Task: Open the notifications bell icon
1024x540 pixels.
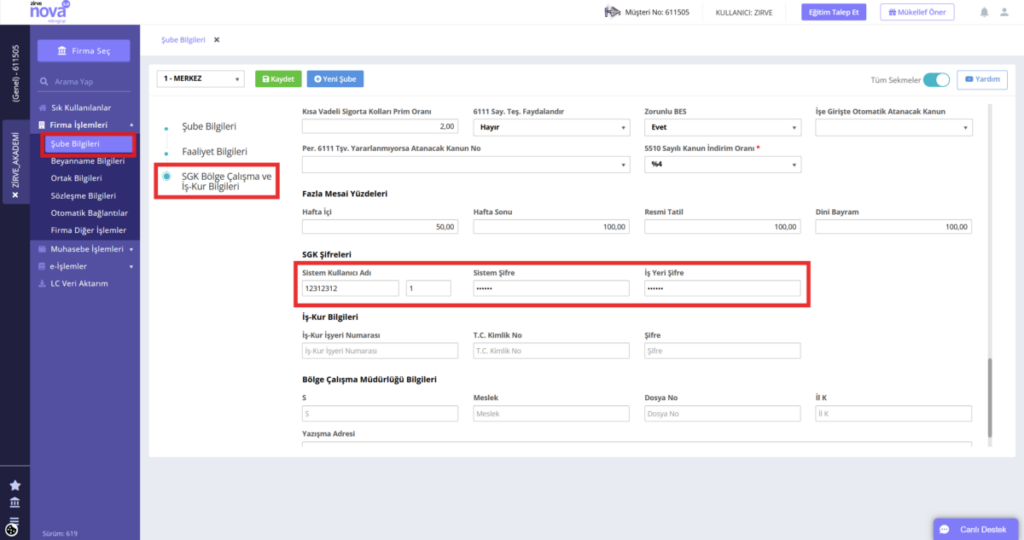Action: [984, 12]
